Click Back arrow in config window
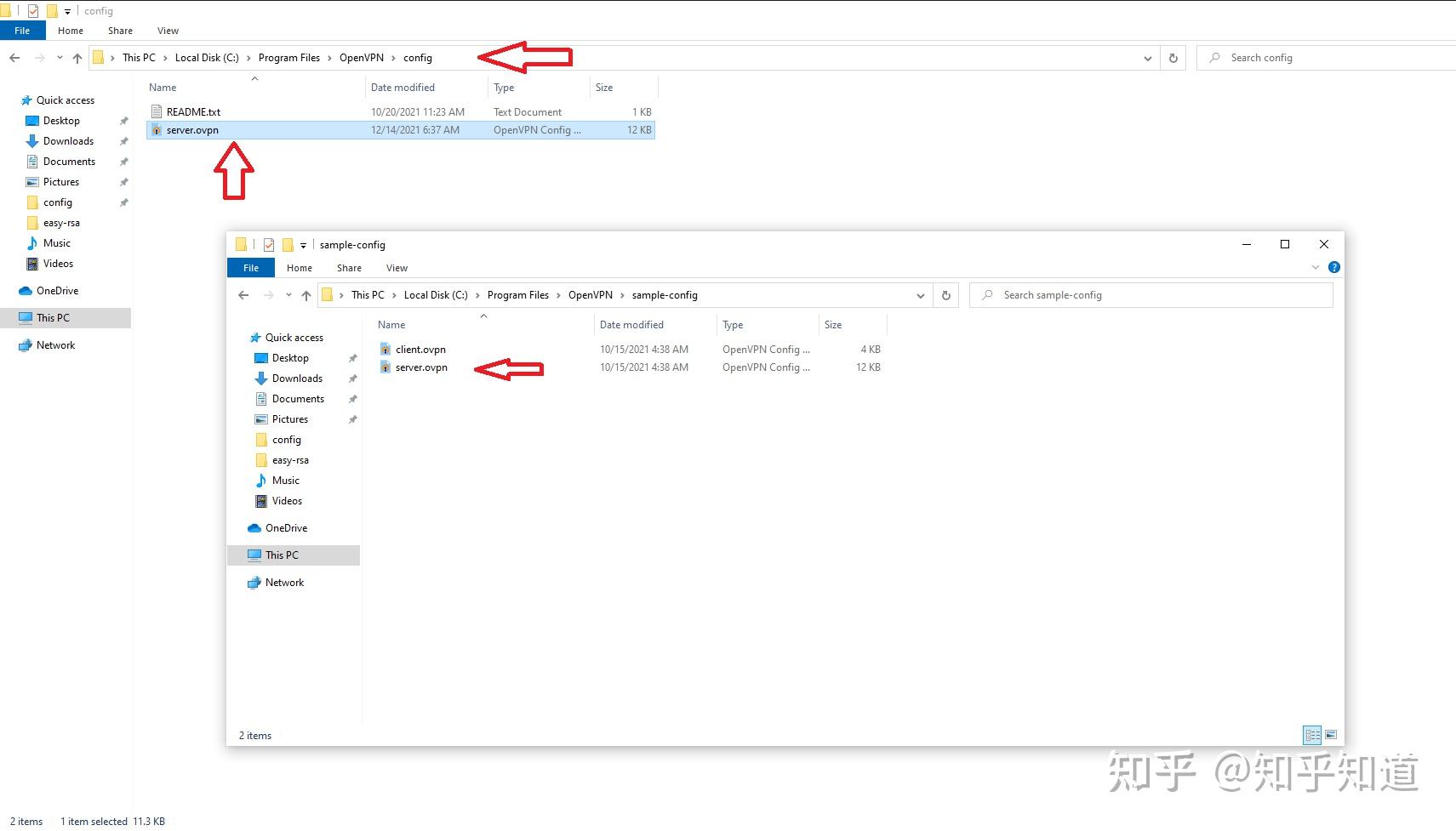Screen dimensions: 1456x831 [x=14, y=58]
